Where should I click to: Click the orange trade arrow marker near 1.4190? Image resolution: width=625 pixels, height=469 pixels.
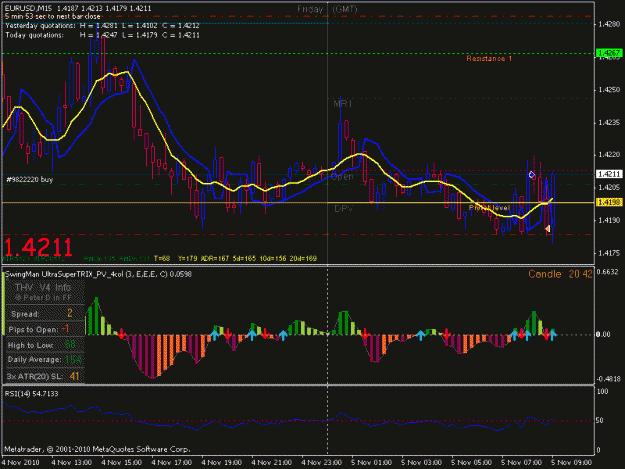click(548, 228)
